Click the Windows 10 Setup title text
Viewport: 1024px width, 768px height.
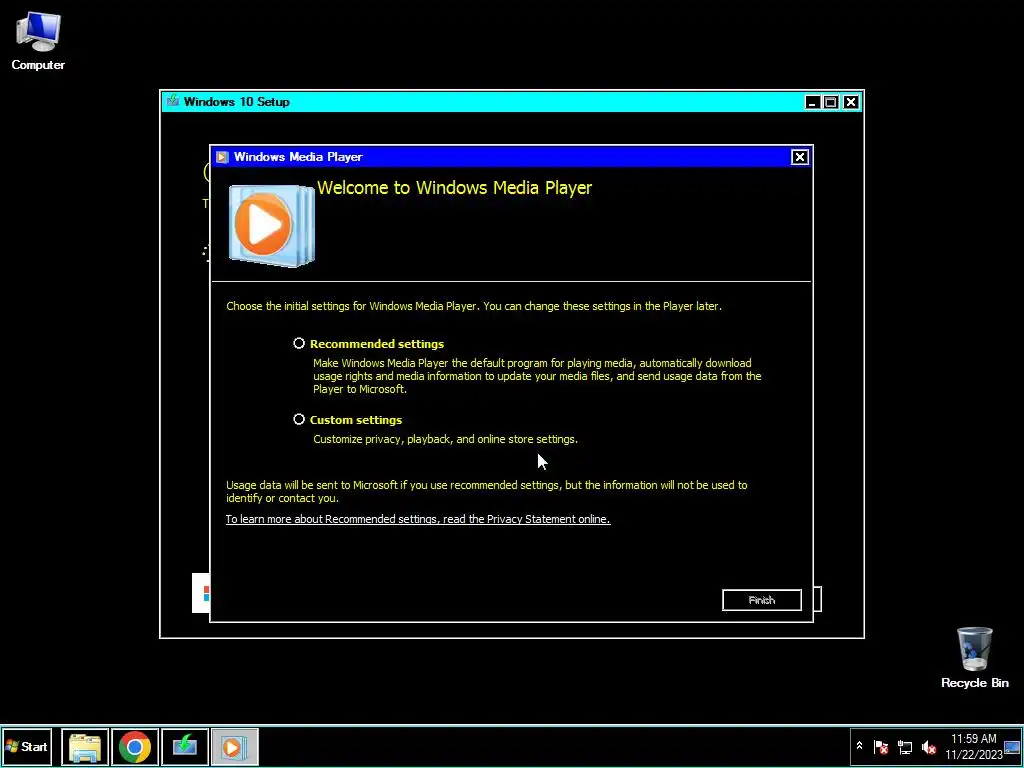(236, 102)
